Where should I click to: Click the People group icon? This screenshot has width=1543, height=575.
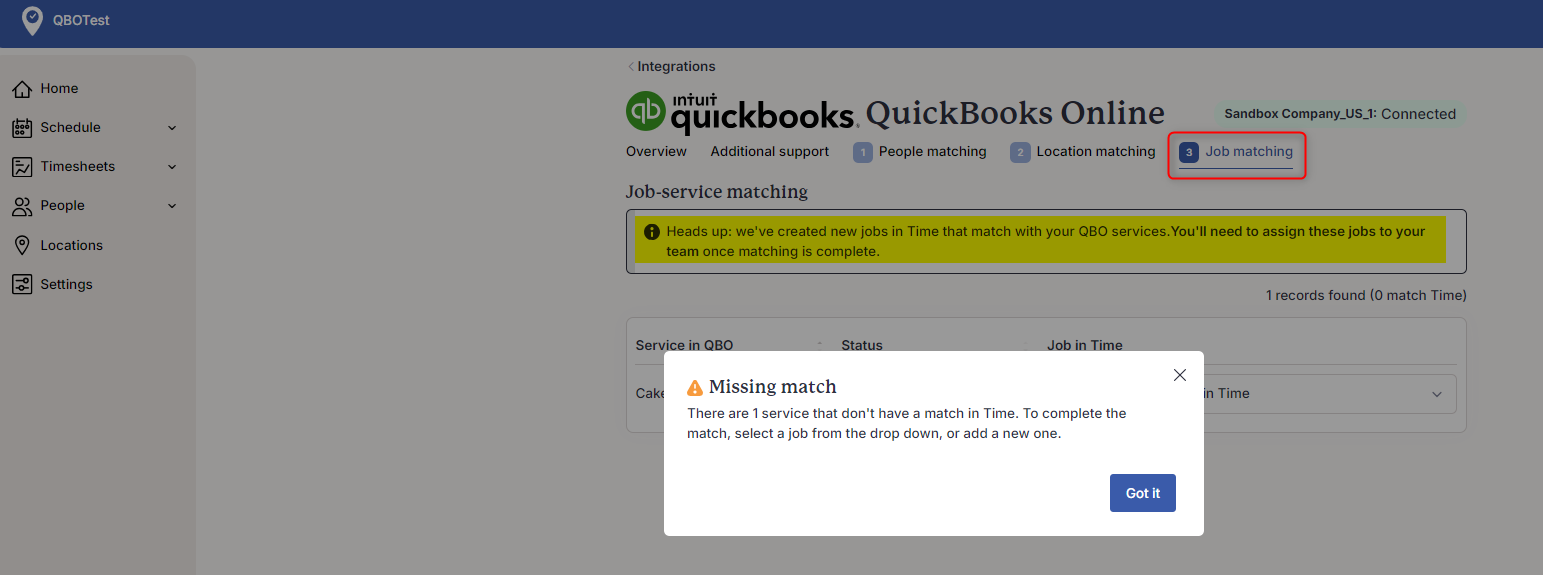pos(22,206)
